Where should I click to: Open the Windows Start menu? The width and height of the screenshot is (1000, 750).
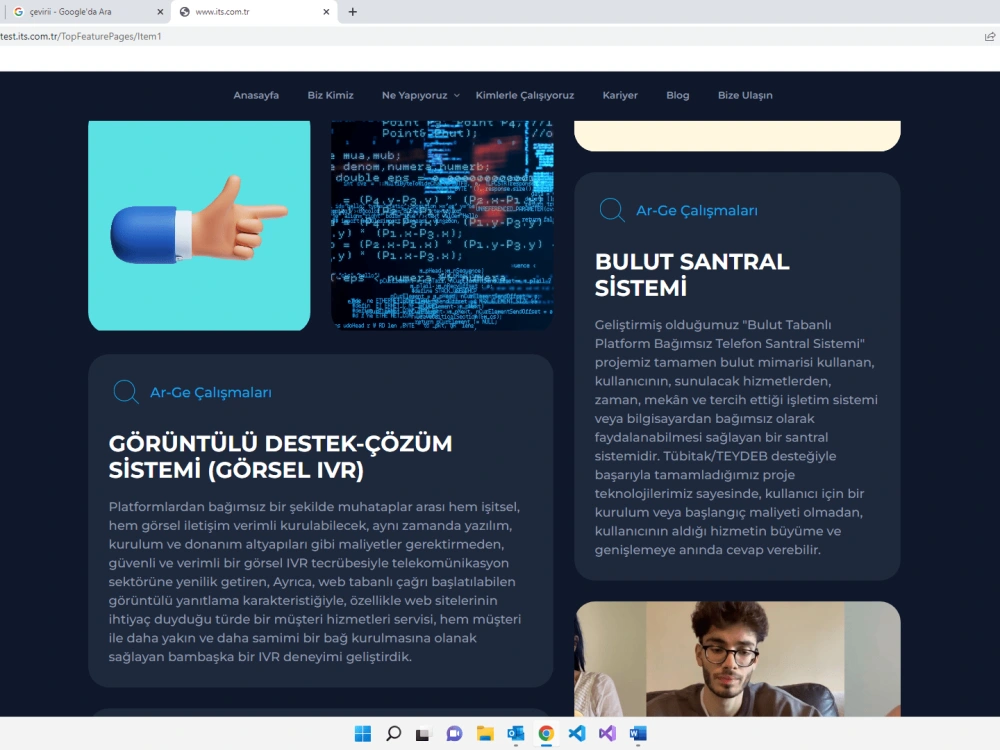click(363, 733)
